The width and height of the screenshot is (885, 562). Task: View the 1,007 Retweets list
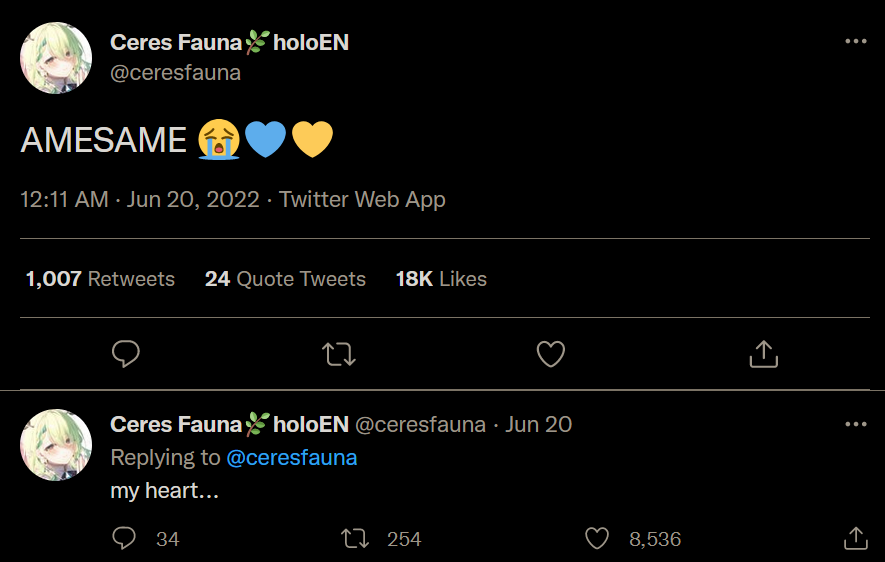pos(100,279)
